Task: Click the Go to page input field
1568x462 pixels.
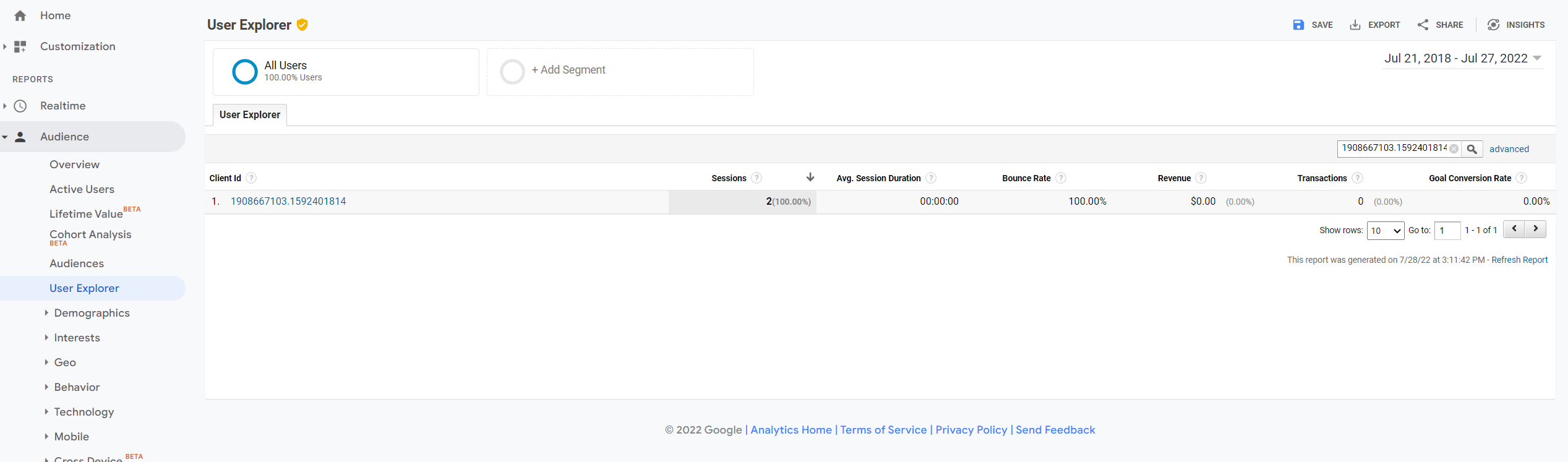Action: pos(1447,230)
